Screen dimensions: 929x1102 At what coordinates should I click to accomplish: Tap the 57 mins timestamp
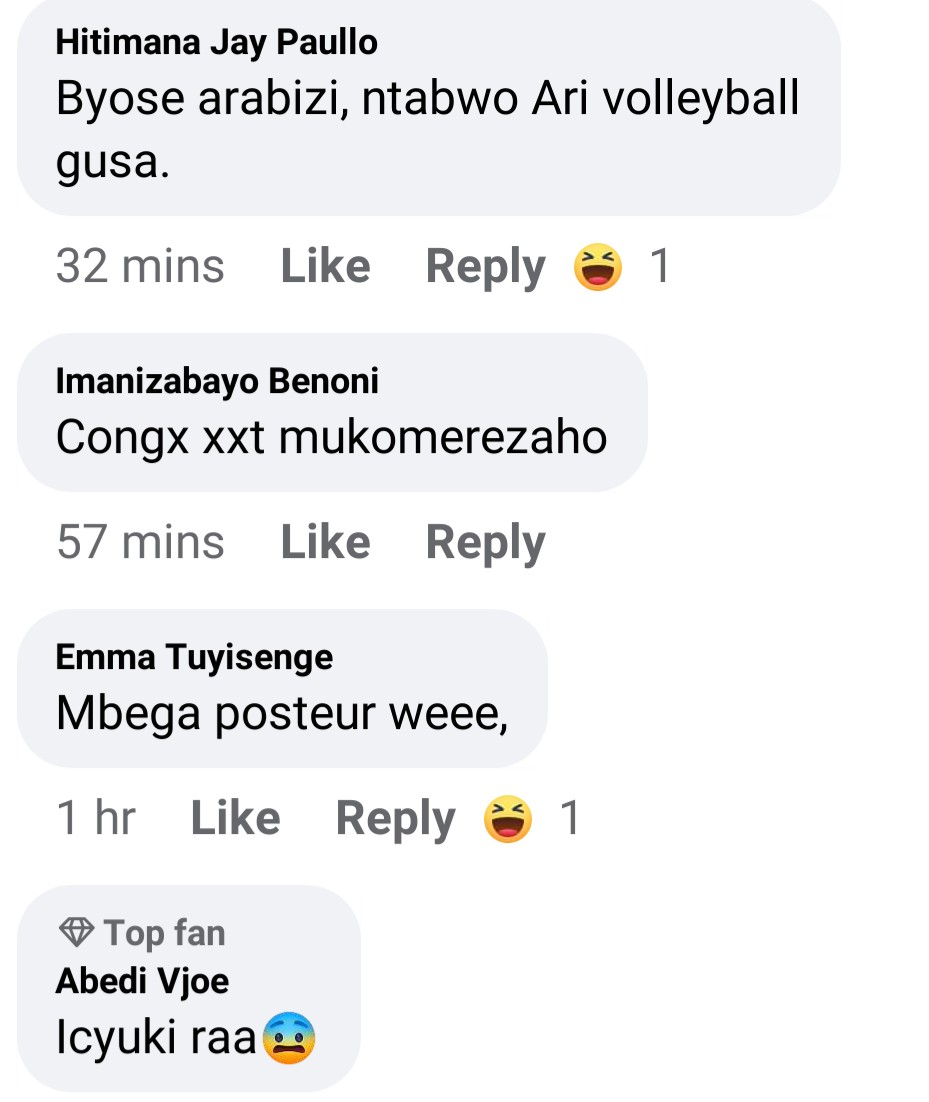tap(140, 542)
